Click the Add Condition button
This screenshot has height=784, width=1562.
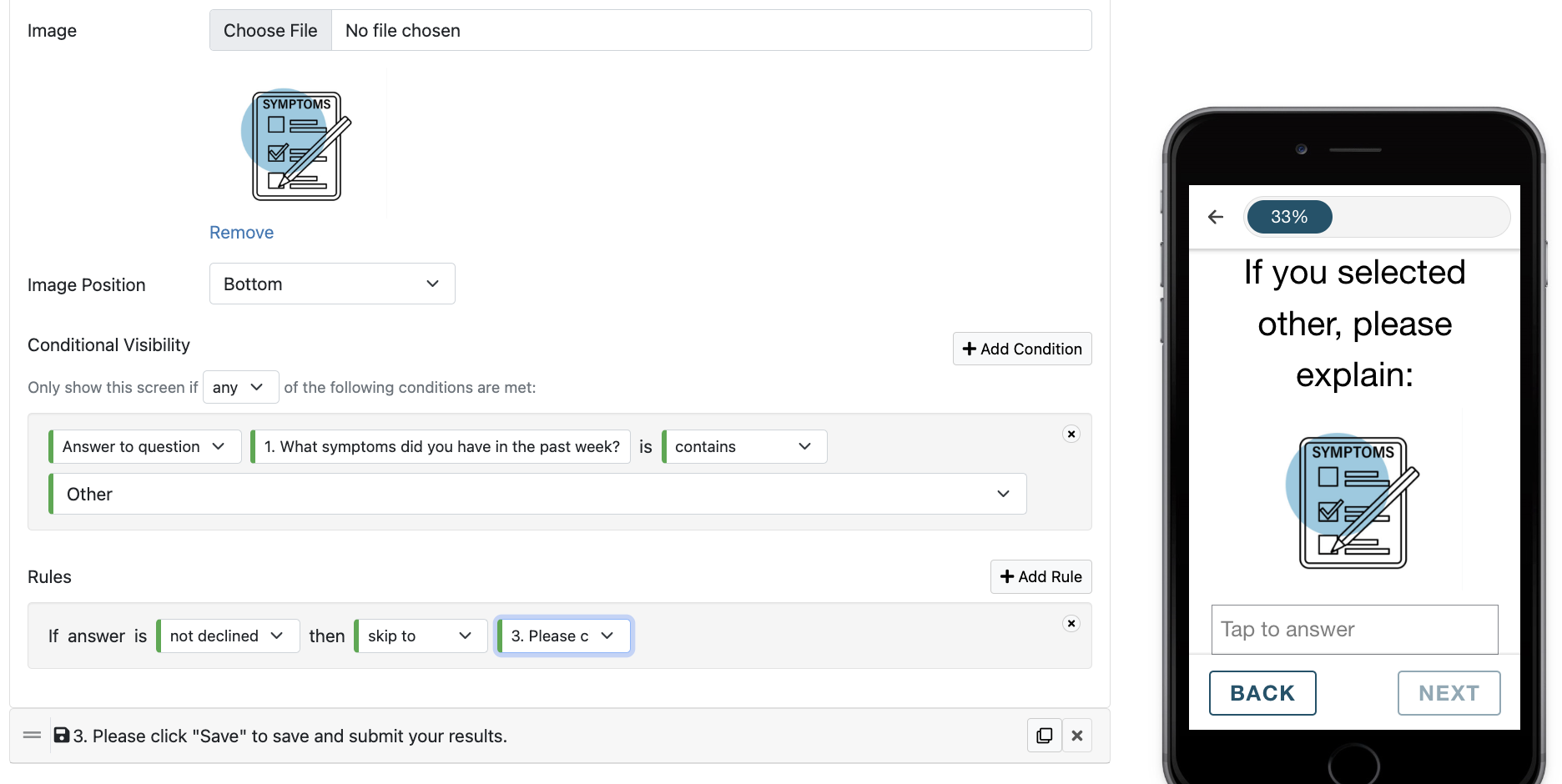tap(1022, 349)
